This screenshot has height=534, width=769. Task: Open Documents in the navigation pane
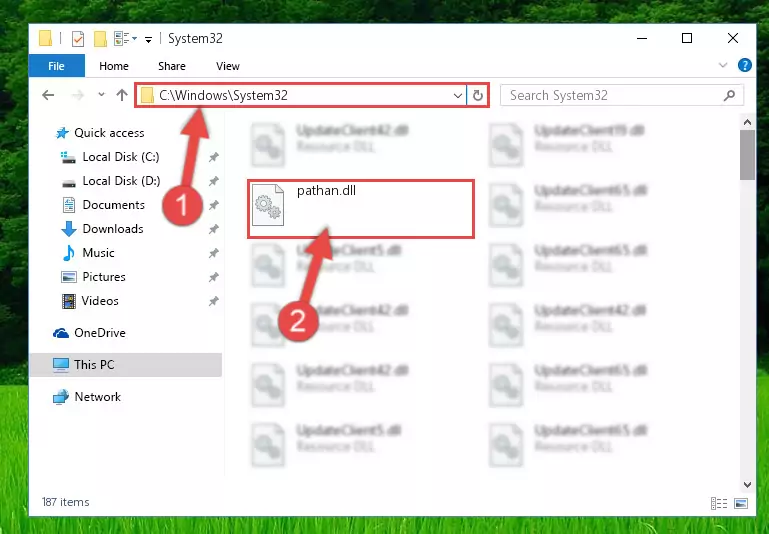point(113,205)
